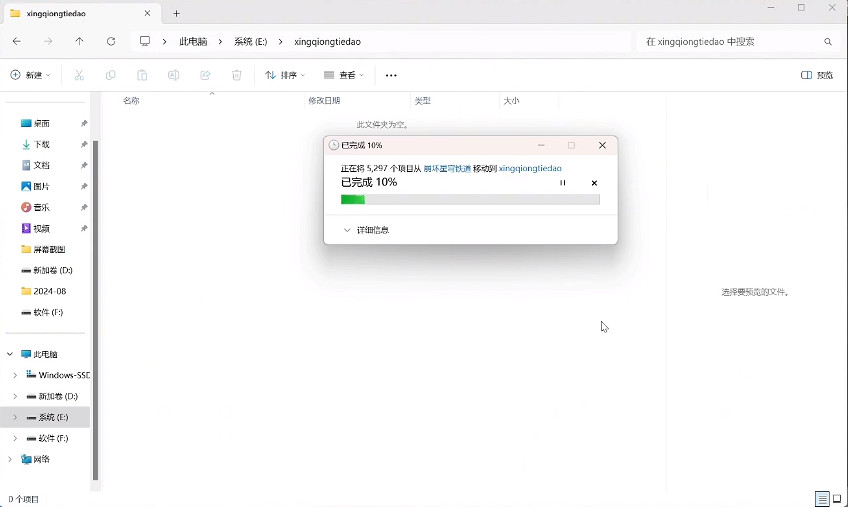This screenshot has width=848, height=507.
Task: Expand 系统 (E:) under 此电脑
Action: pyautogui.click(x=15, y=417)
